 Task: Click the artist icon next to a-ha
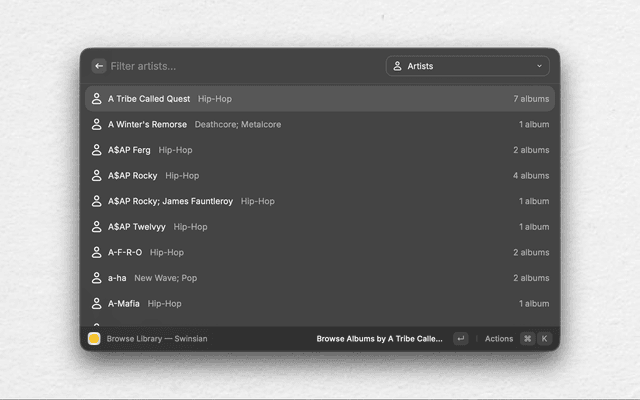point(96,278)
